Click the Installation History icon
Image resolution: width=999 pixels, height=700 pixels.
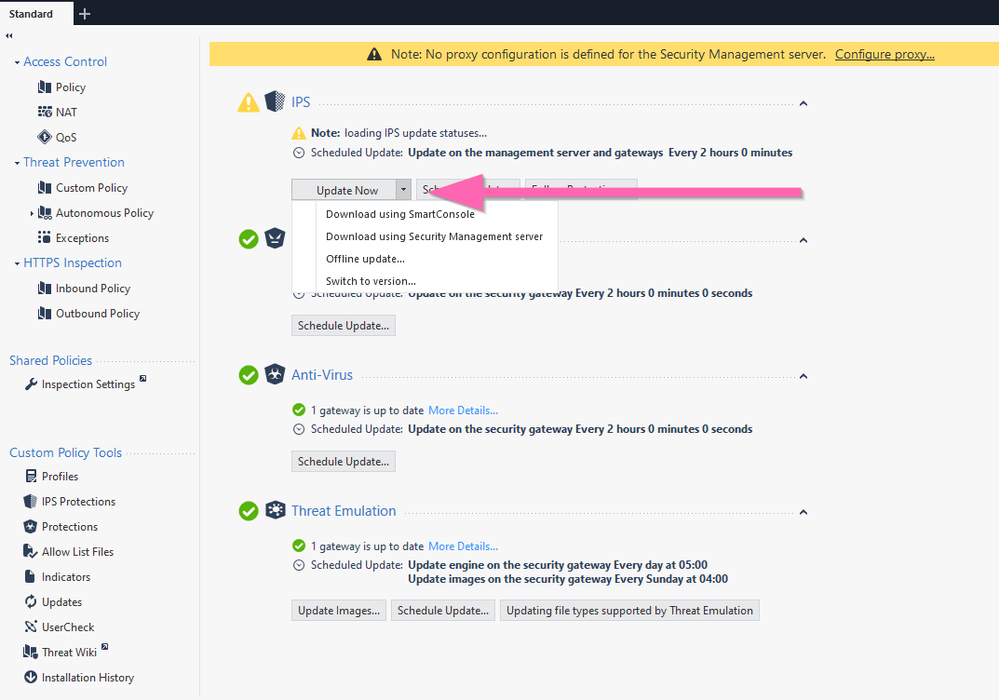coord(31,677)
